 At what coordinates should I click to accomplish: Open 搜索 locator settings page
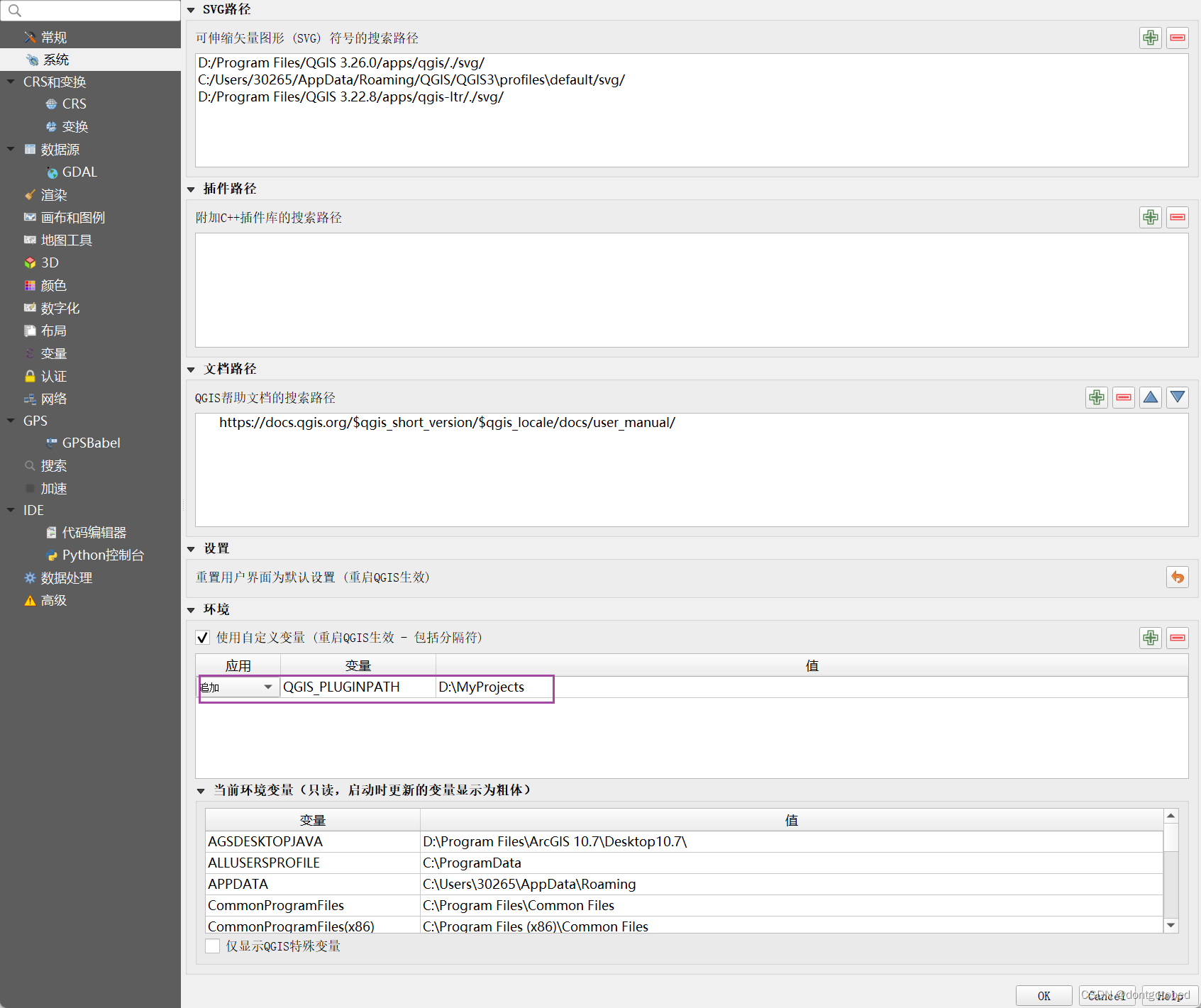point(54,465)
